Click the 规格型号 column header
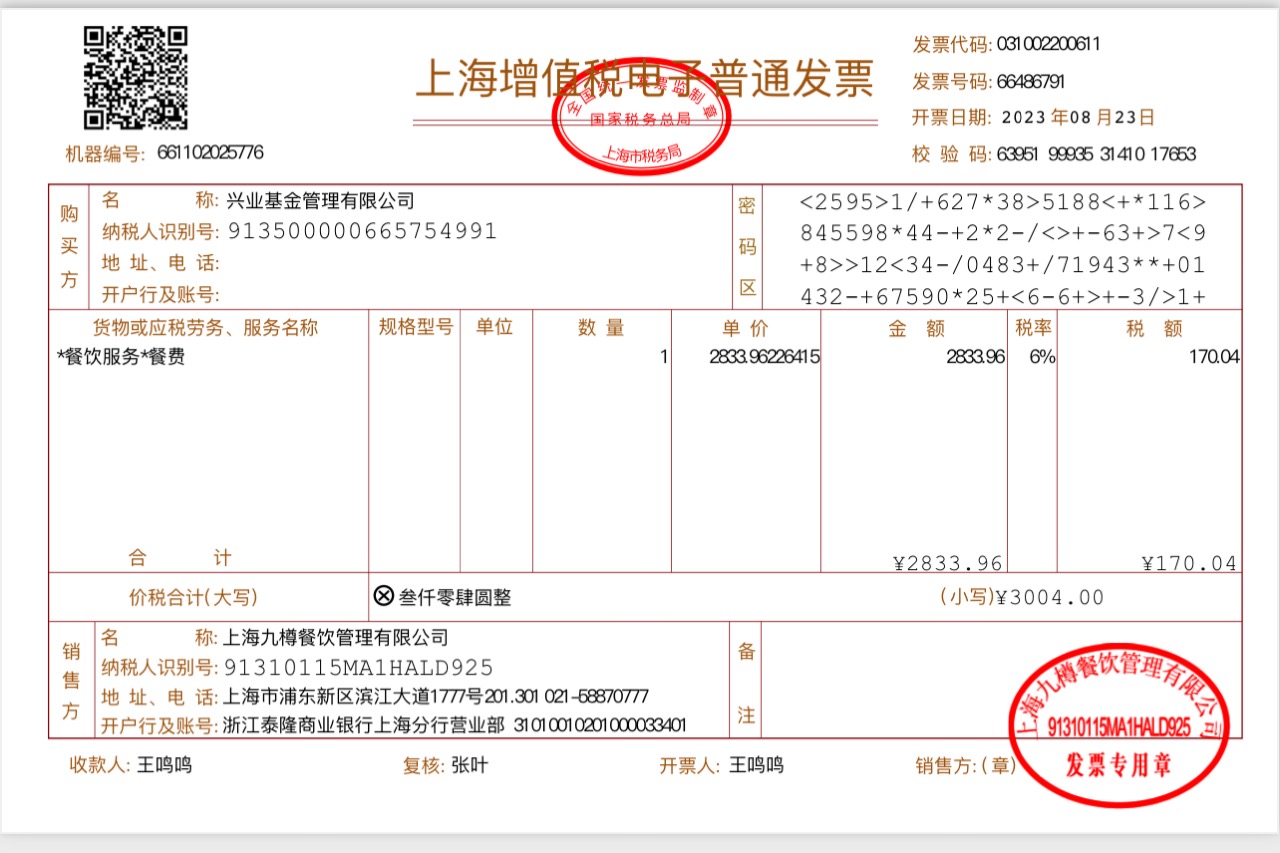This screenshot has width=1280, height=853. pos(415,327)
